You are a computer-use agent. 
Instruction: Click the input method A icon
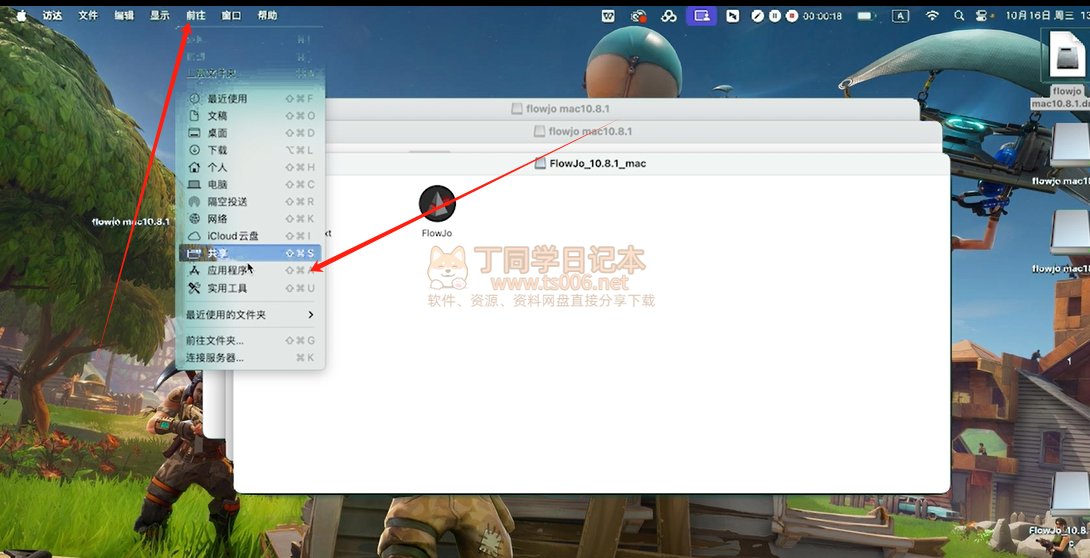[900, 15]
